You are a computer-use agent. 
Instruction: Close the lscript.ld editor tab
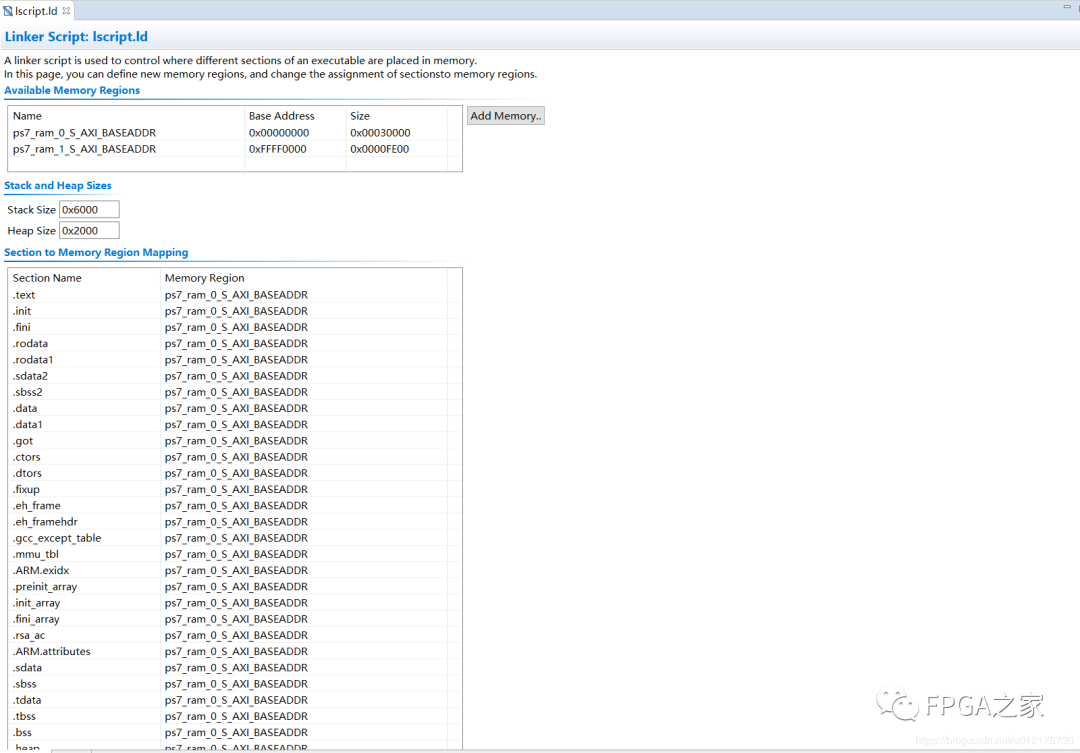(67, 11)
